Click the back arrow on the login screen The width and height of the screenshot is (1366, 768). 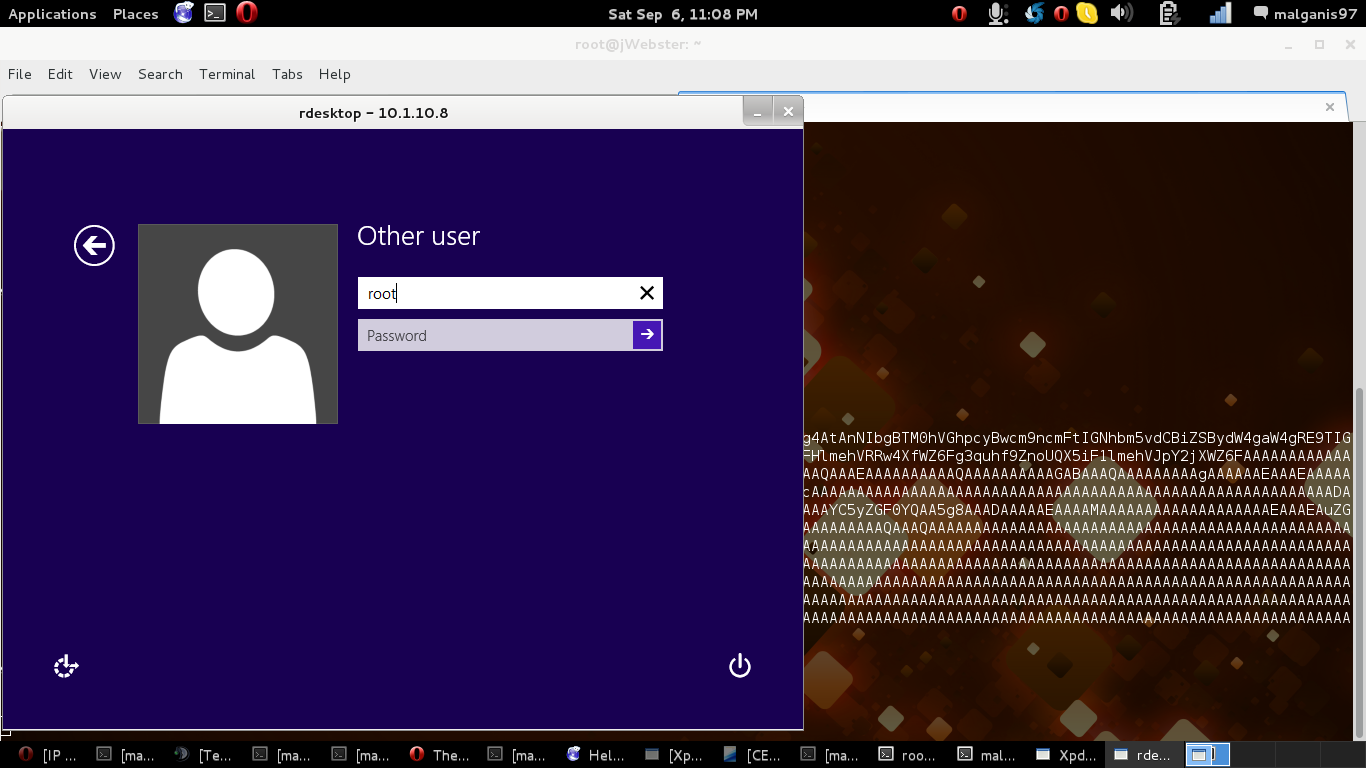coord(94,245)
